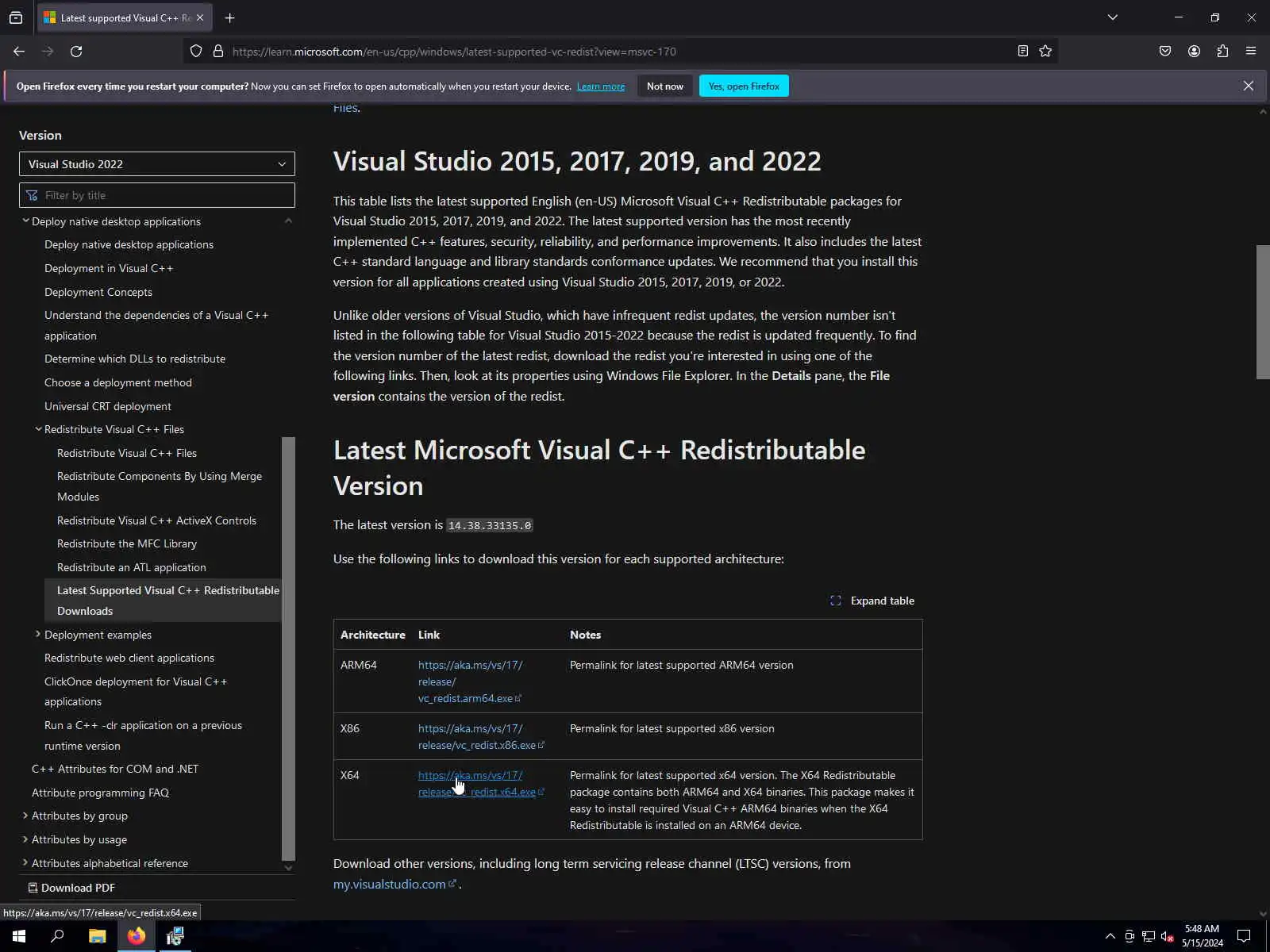Open C++ Attributes for COM and .NET
The height and width of the screenshot is (952, 1270).
[x=115, y=769]
